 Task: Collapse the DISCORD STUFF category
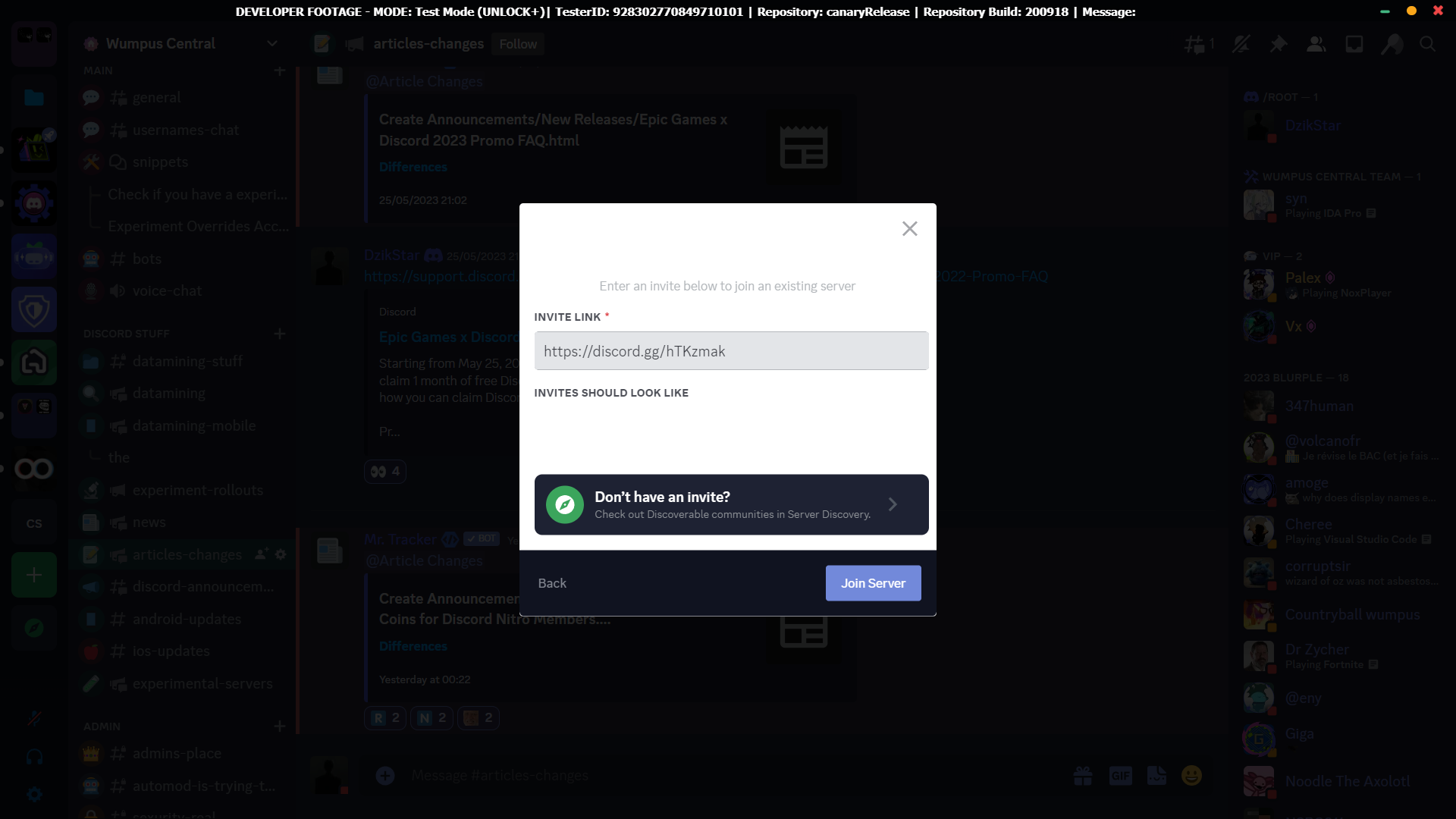point(127,334)
